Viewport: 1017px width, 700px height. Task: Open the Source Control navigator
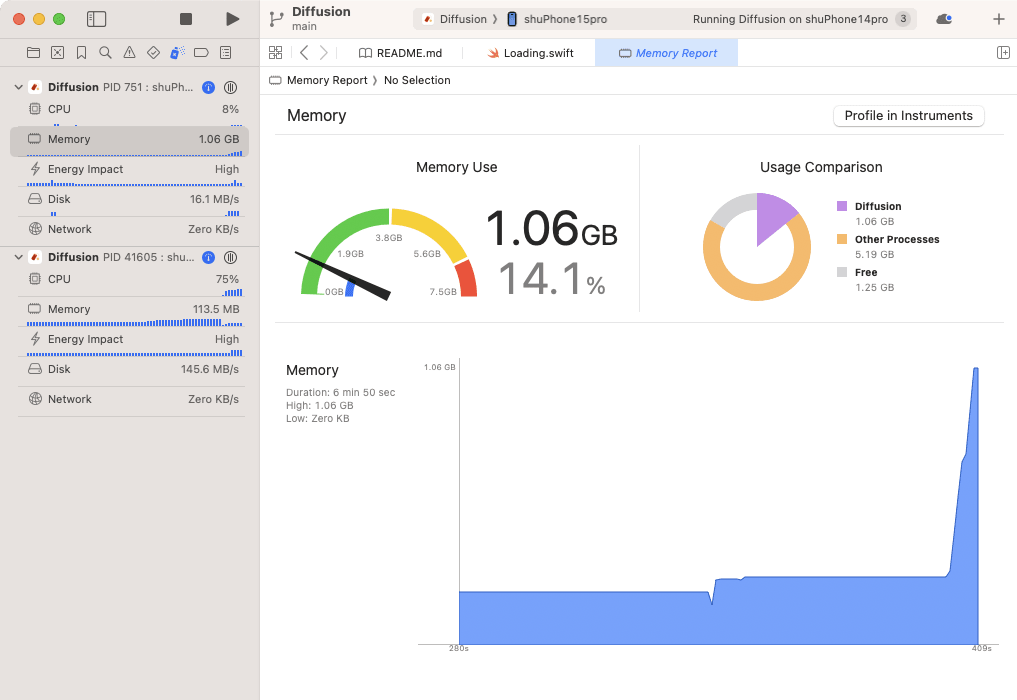58,53
